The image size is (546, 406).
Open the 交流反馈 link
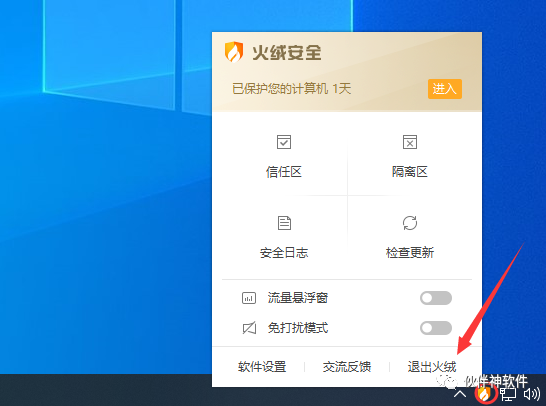pos(347,367)
